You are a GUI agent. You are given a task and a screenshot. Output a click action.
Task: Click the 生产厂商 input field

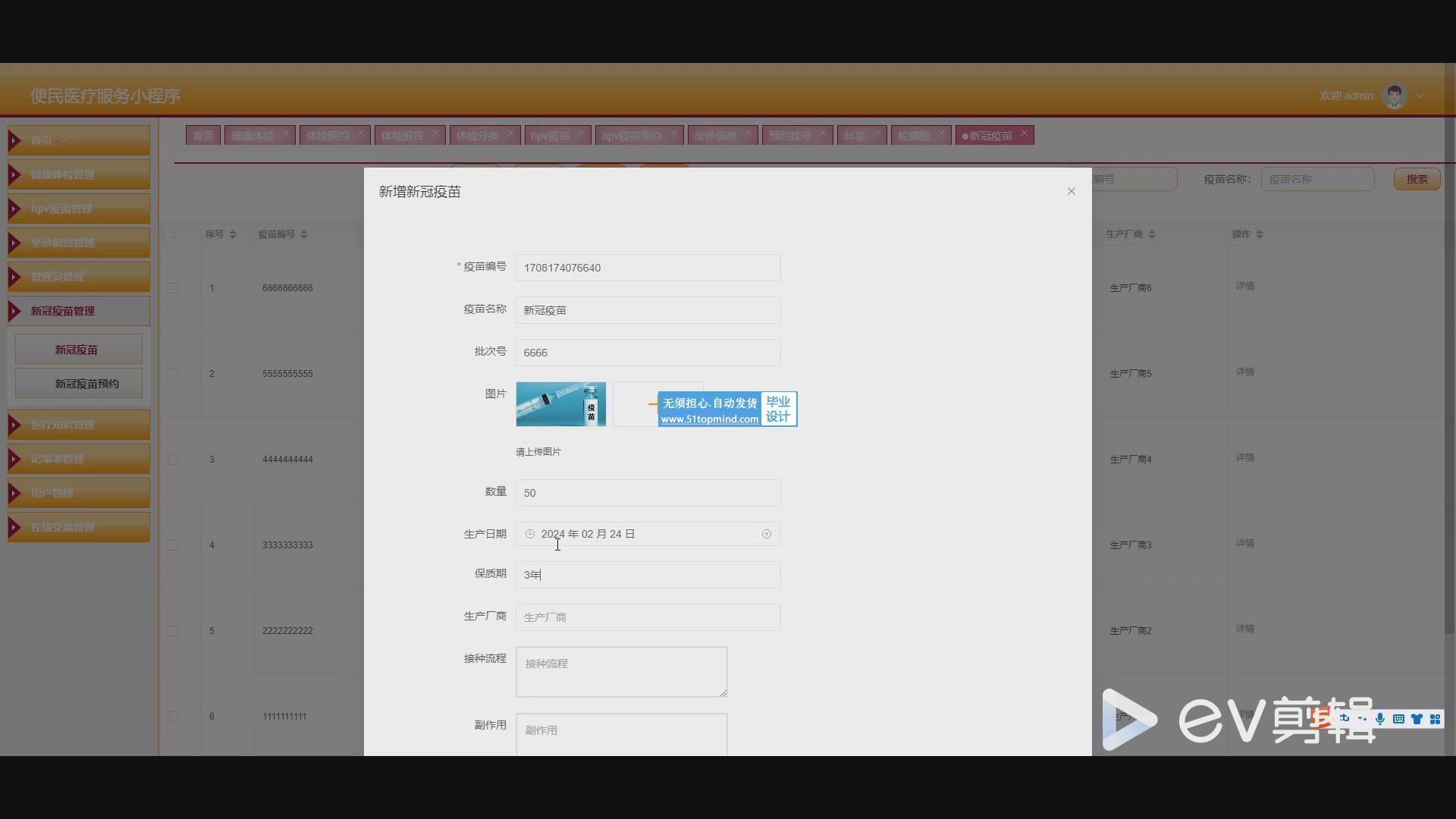(x=648, y=617)
